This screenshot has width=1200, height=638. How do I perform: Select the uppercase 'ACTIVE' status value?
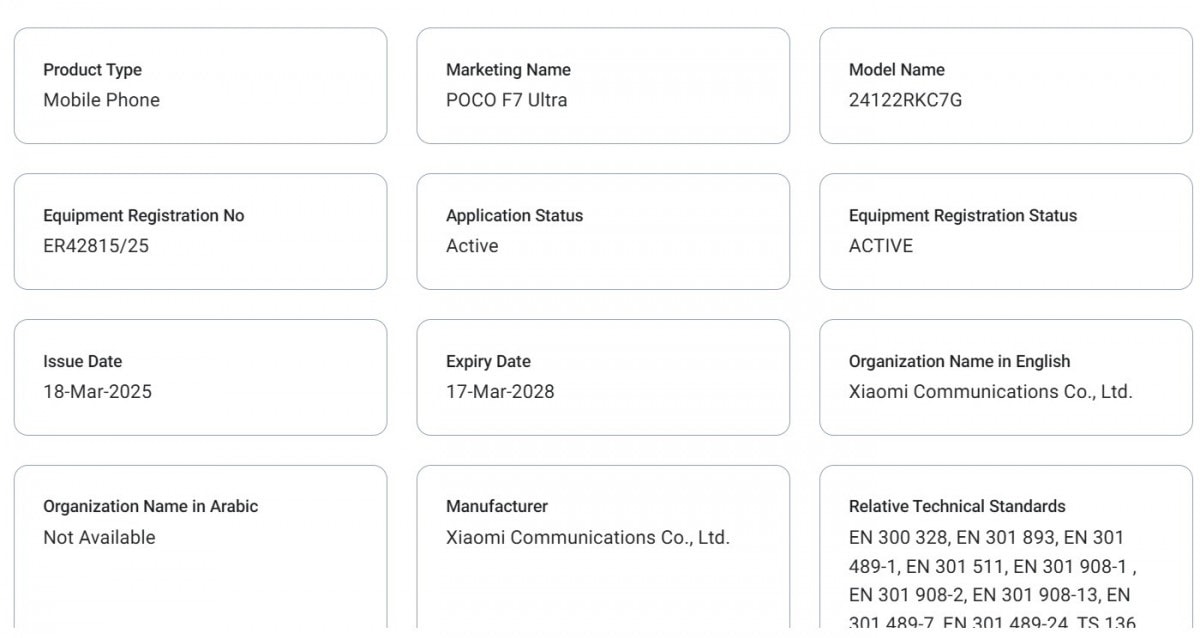tap(880, 246)
